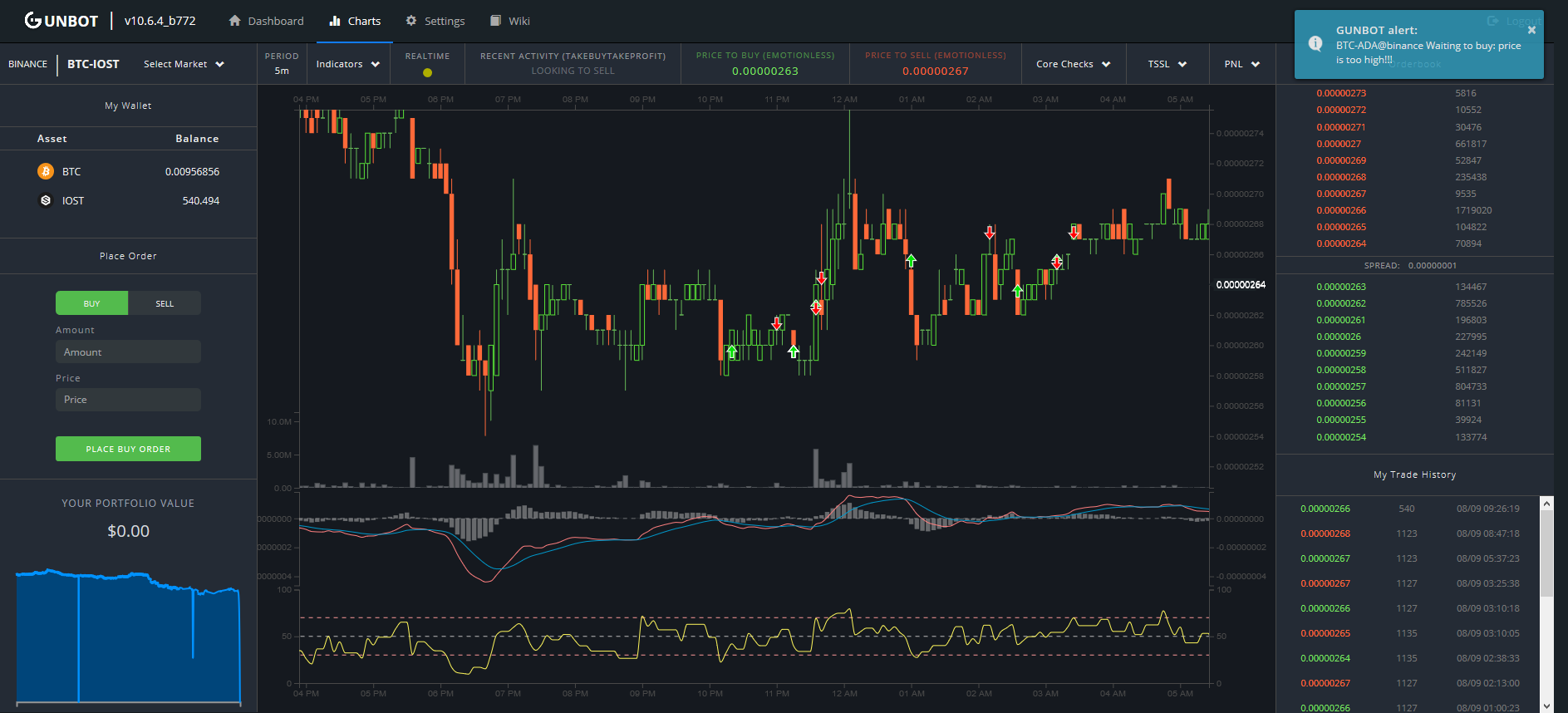Screen dimensions: 1568x713
Task: Select the IOST balance 540.494
Action: click(201, 200)
